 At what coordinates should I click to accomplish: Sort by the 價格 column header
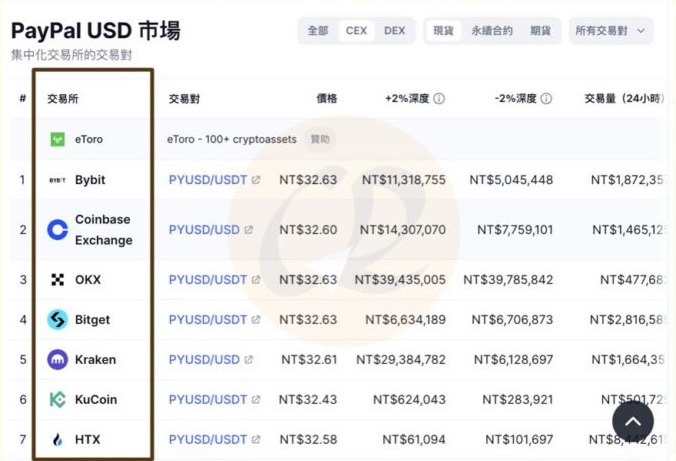(x=327, y=99)
